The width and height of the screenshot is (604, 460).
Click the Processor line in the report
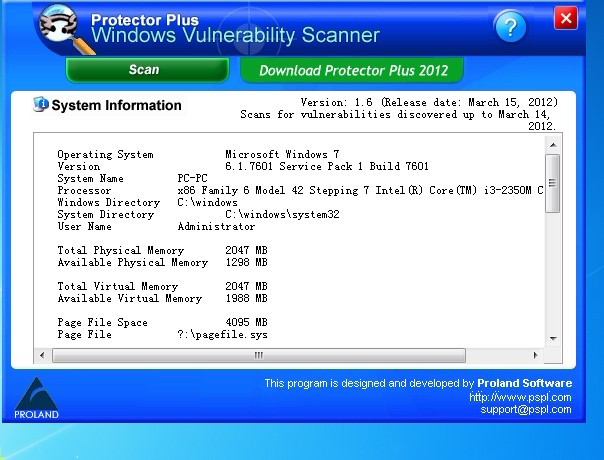coord(300,190)
